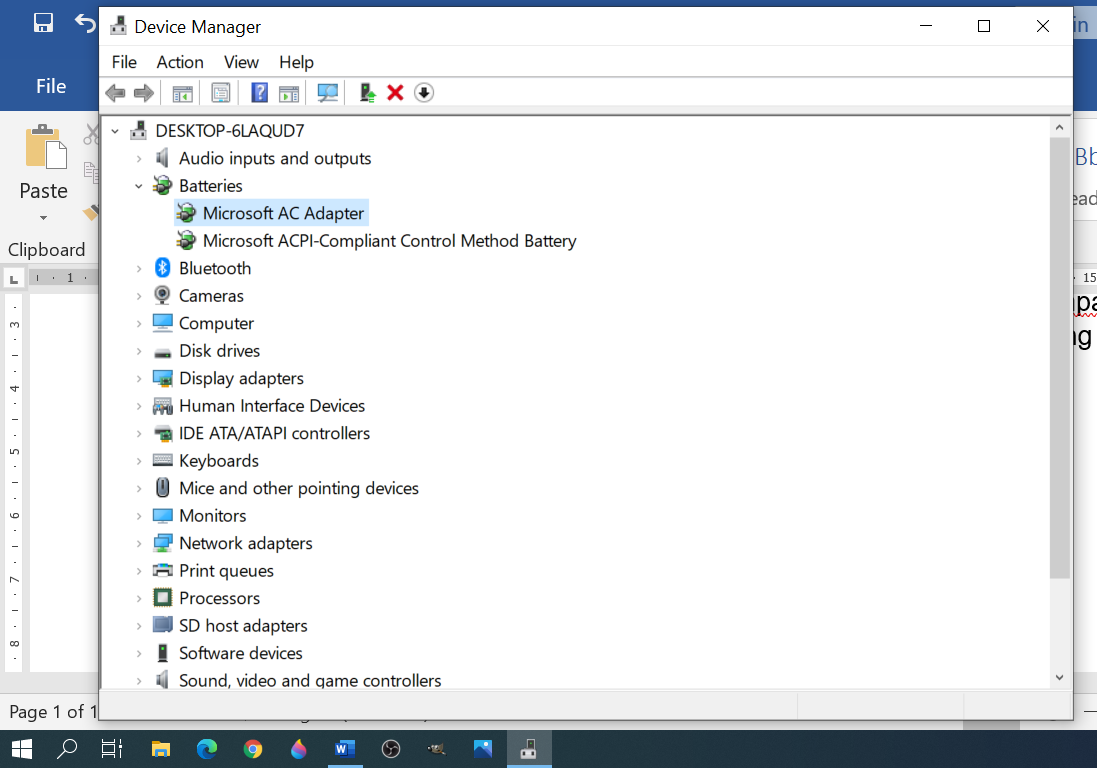Click the vertical scrollbar thumb

point(1059,358)
